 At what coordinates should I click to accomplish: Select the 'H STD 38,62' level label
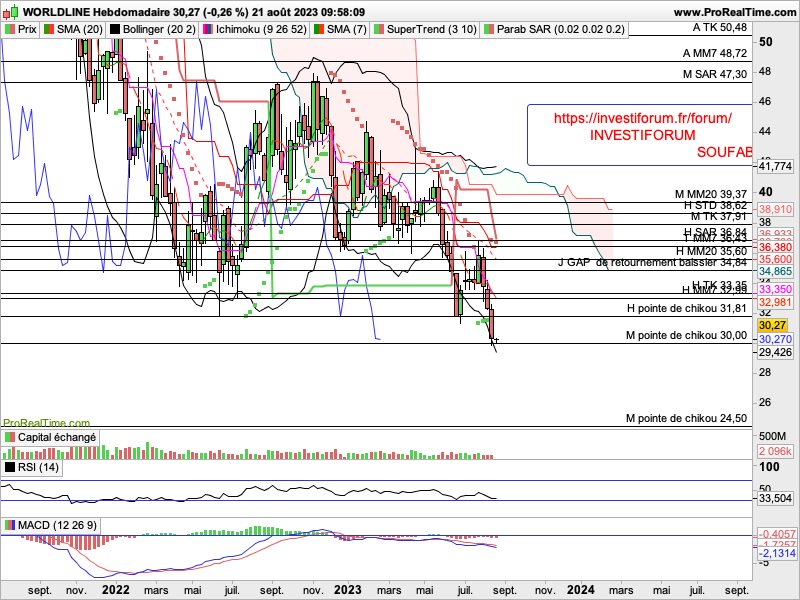click(715, 206)
